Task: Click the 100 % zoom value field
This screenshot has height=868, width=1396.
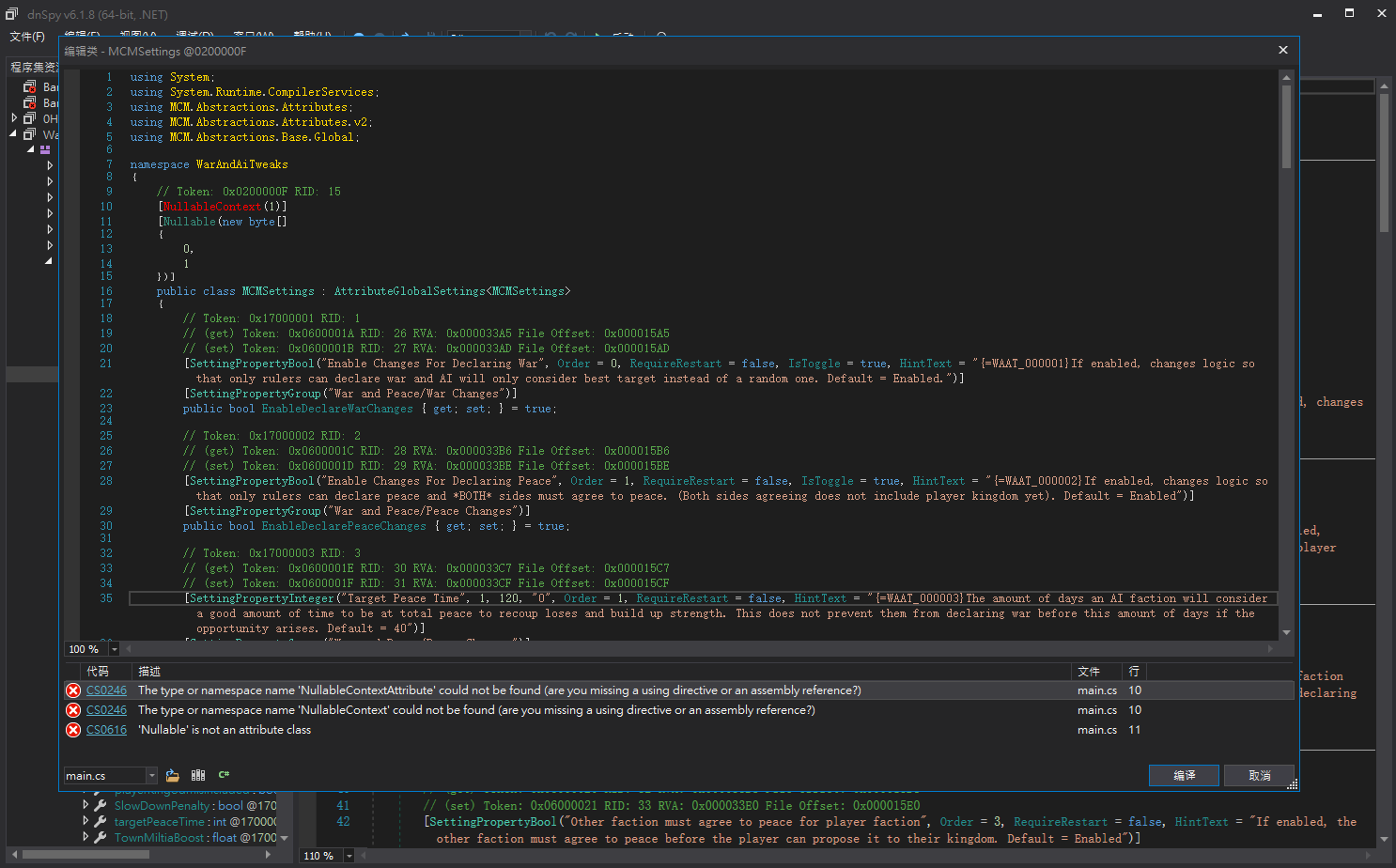Action: coord(86,649)
